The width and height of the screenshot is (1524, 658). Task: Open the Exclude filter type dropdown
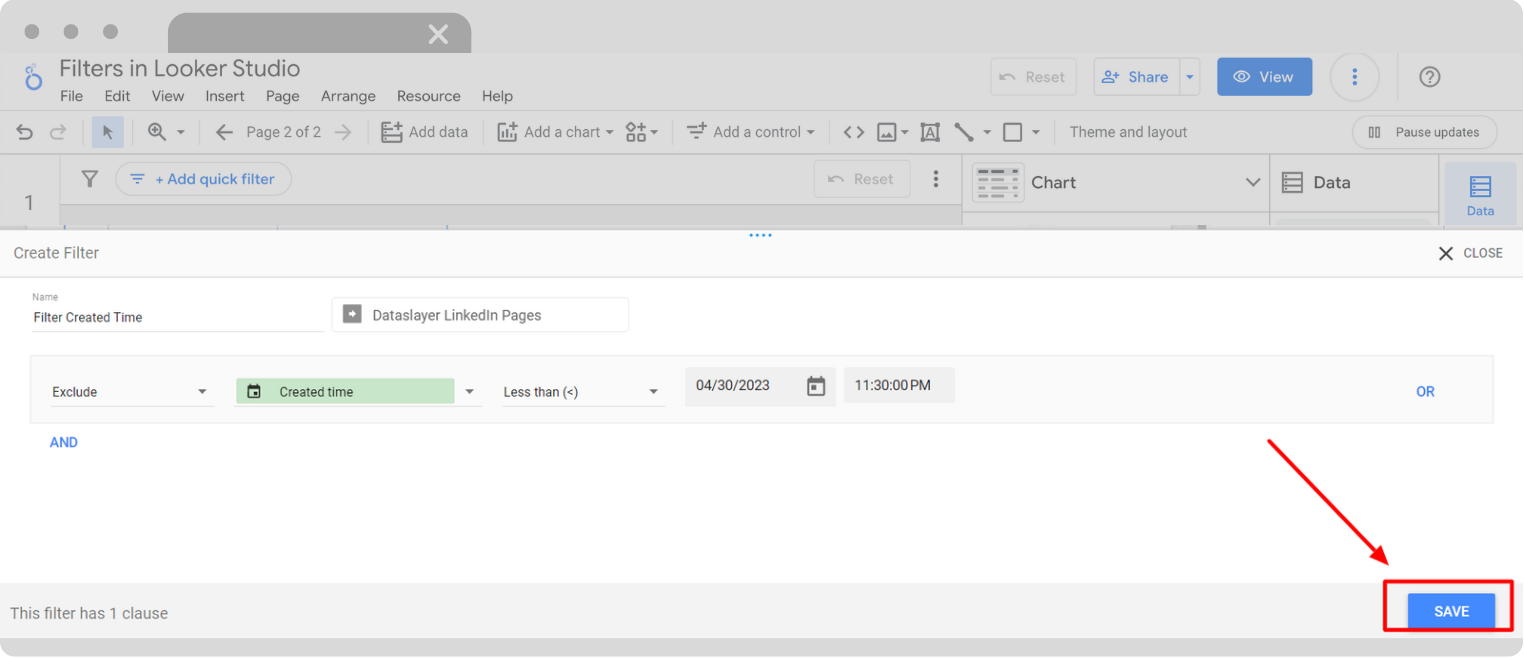pyautogui.click(x=130, y=391)
